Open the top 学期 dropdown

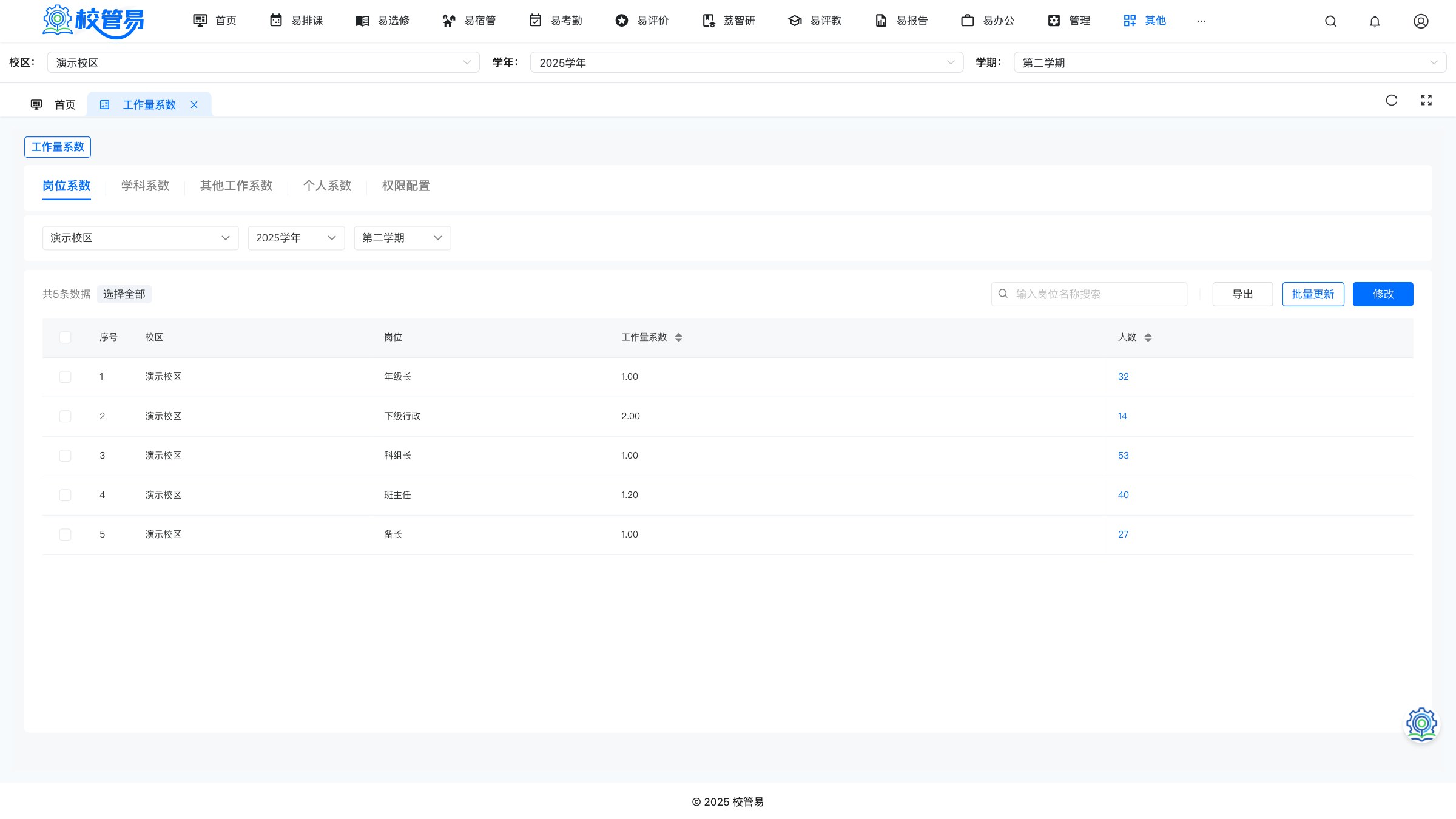[x=1230, y=62]
